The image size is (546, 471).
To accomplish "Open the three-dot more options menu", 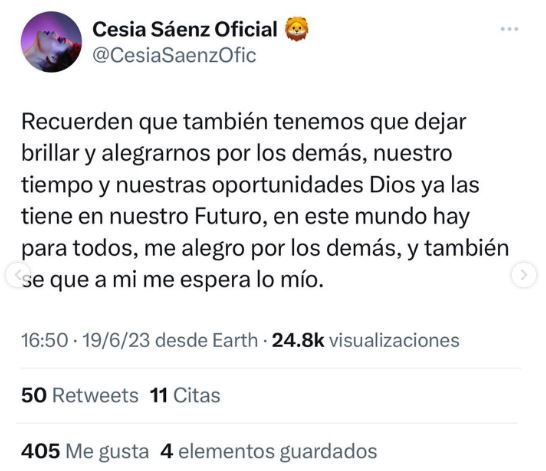I will [x=509, y=29].
